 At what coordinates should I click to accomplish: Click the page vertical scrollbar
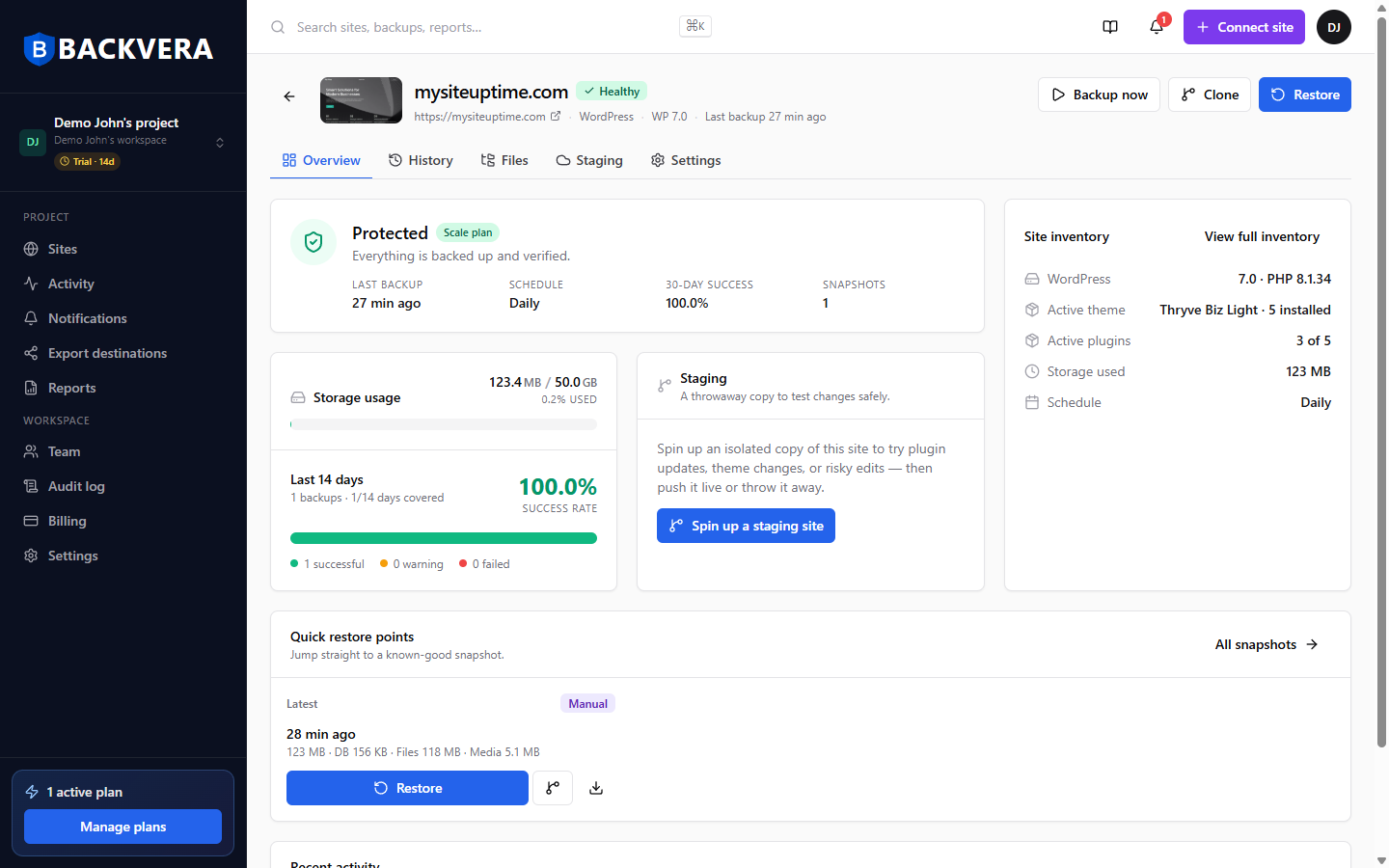pyautogui.click(x=1381, y=381)
